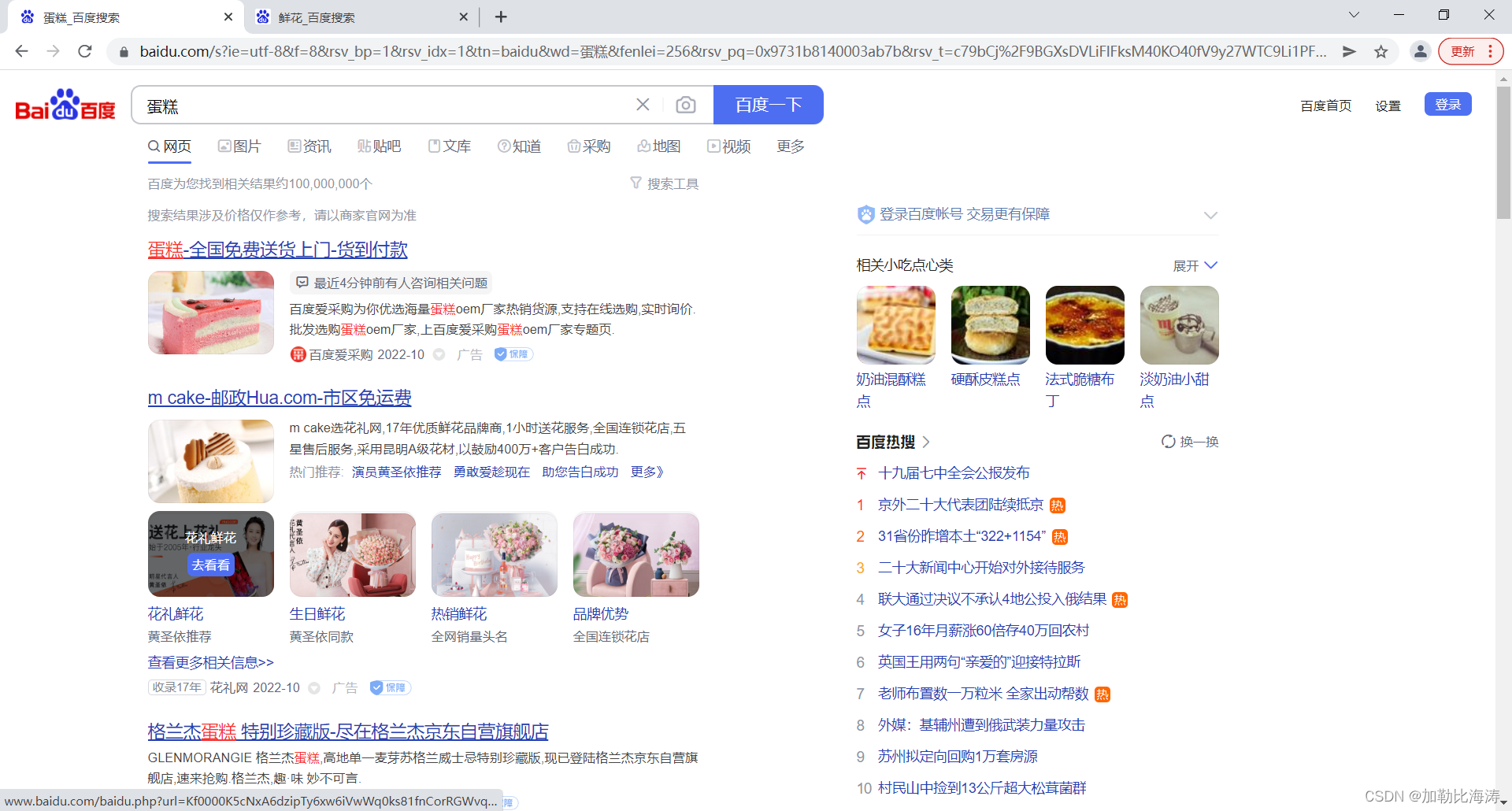
Task: Open the Chrome profile avatar icon
Action: pos(1420,51)
